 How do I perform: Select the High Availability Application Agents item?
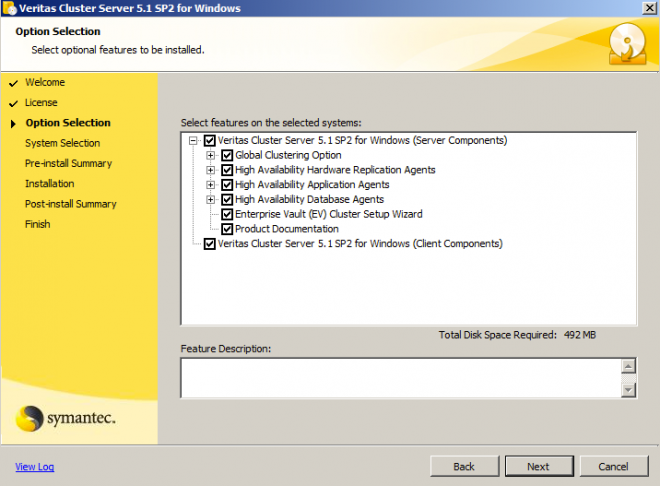[312, 185]
